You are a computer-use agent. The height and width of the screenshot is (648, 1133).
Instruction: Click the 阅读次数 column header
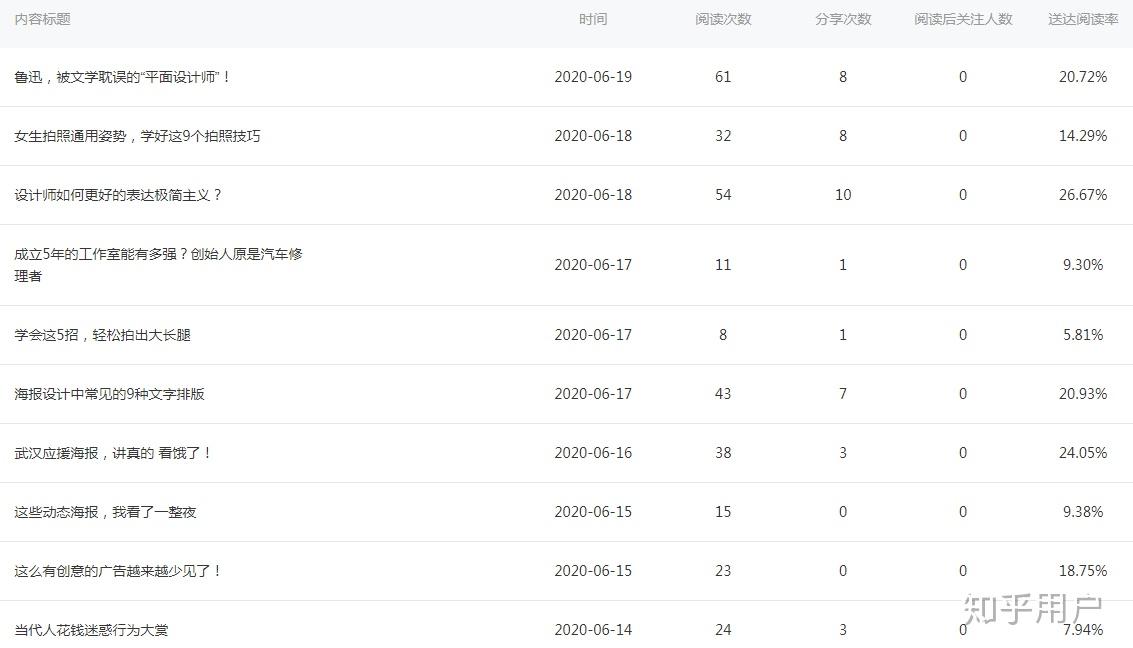point(723,19)
